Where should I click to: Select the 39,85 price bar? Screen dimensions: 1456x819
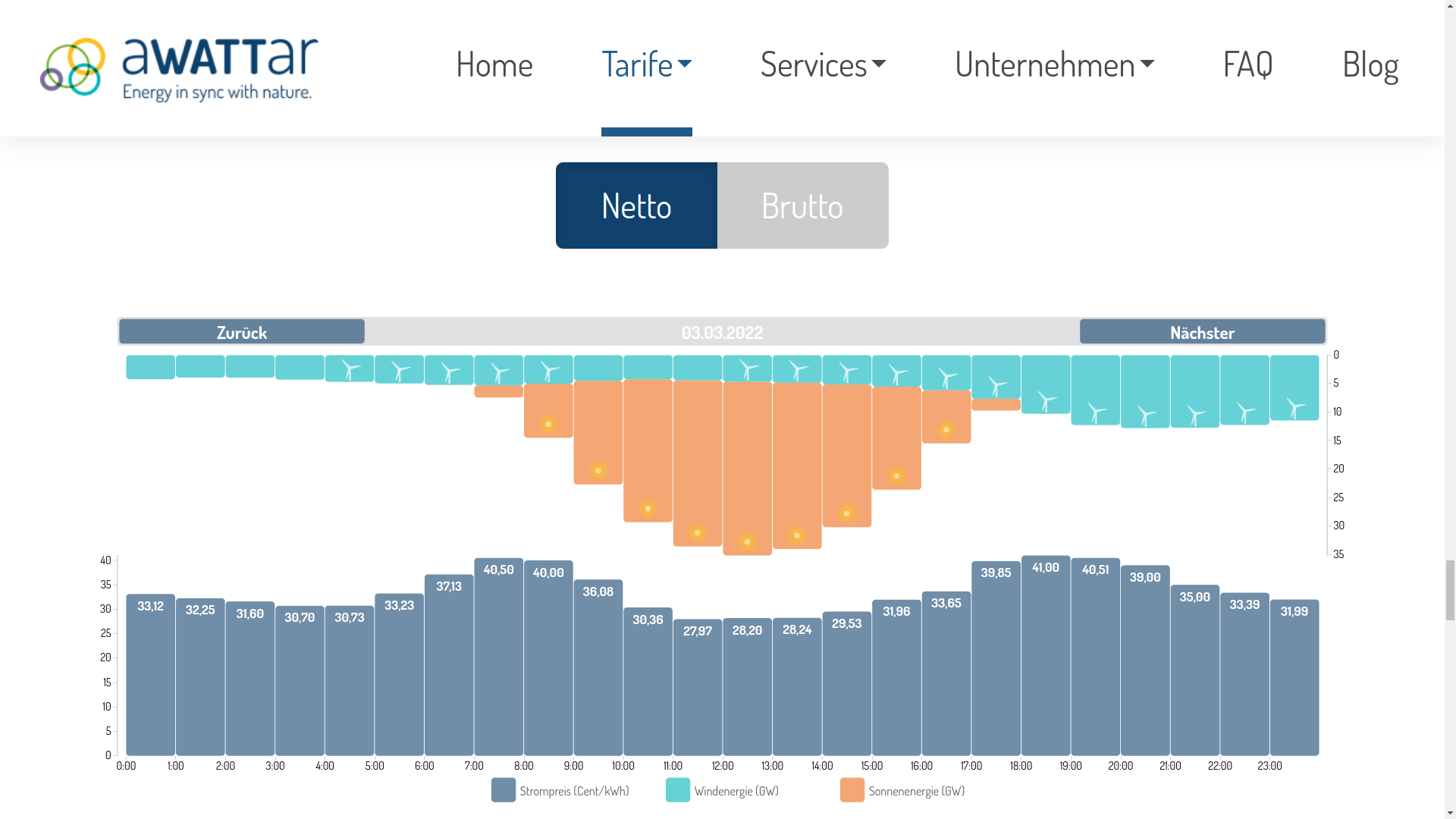click(996, 658)
